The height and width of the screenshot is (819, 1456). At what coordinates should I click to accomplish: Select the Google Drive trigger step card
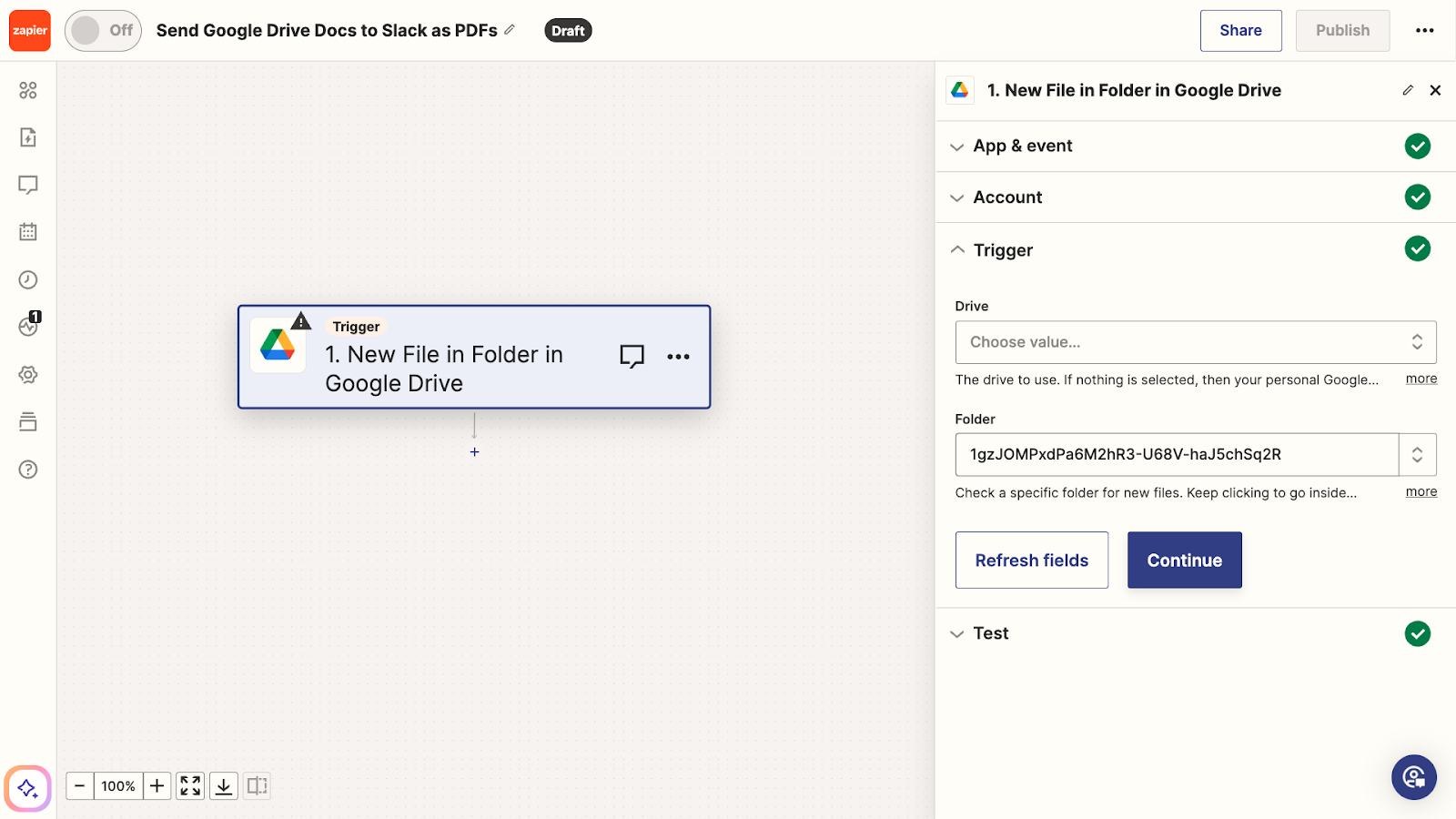point(474,357)
